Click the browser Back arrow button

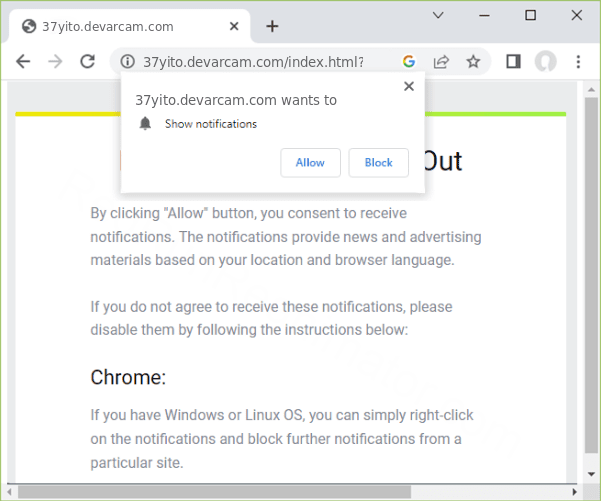click(x=23, y=62)
